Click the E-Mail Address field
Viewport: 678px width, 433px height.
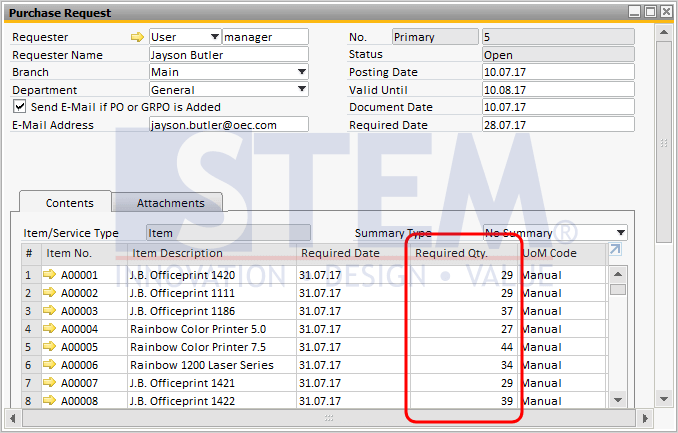click(229, 125)
